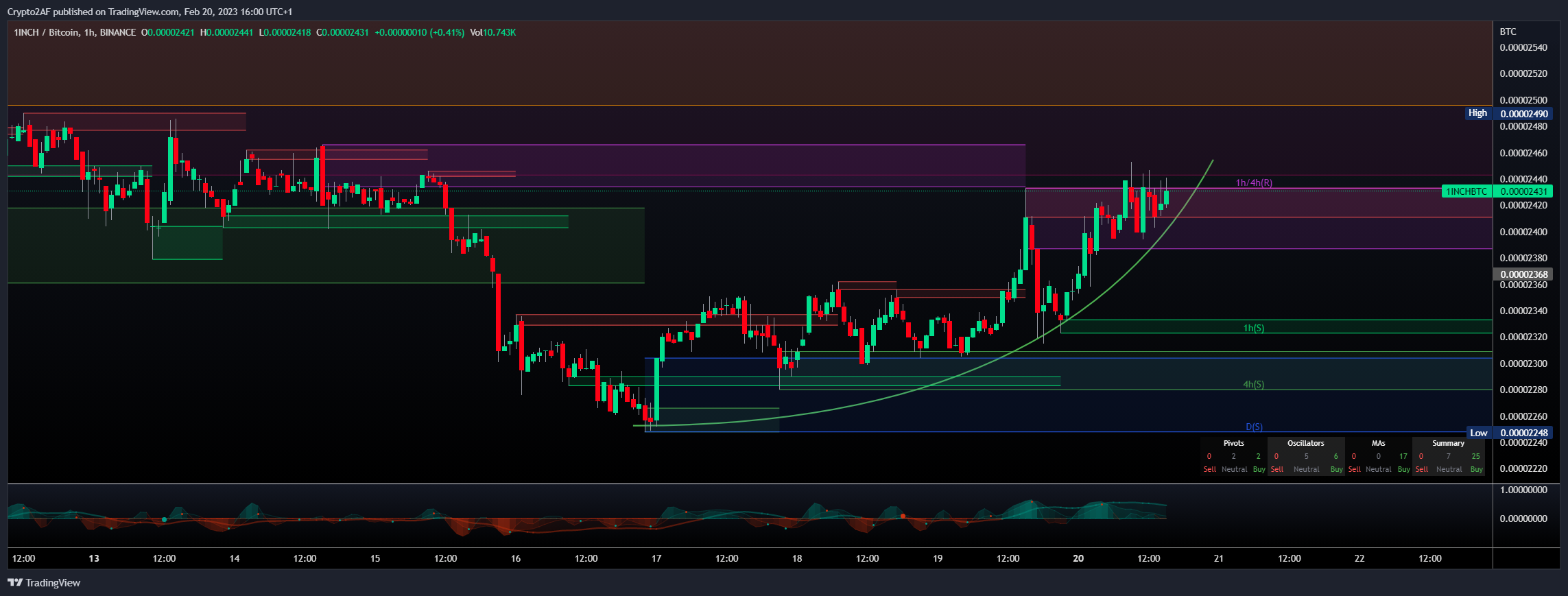This screenshot has width=1568, height=596.
Task: Click the 'Oscillators' column header
Action: [1306, 443]
